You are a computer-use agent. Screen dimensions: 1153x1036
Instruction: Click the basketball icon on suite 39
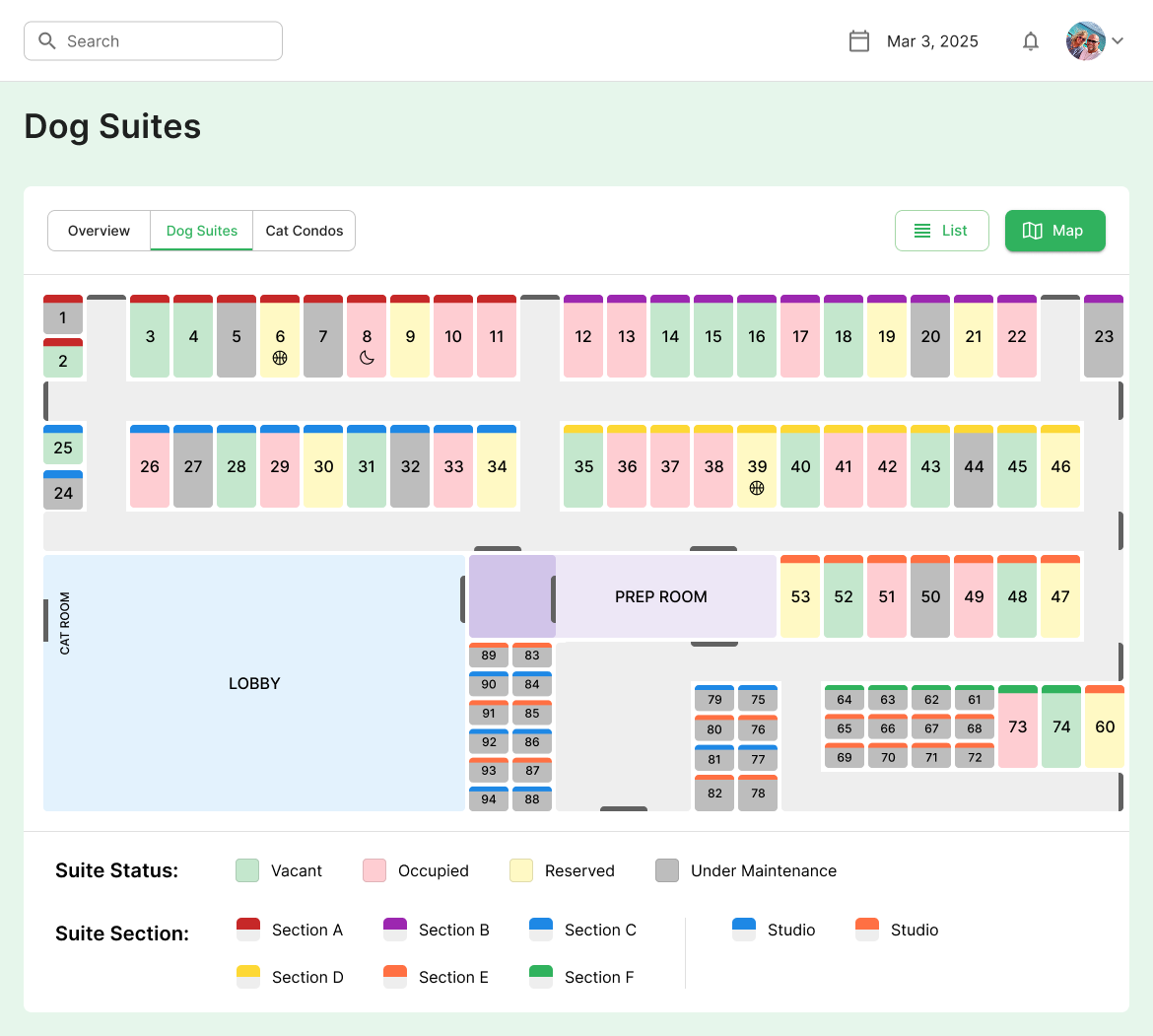pyautogui.click(x=757, y=488)
